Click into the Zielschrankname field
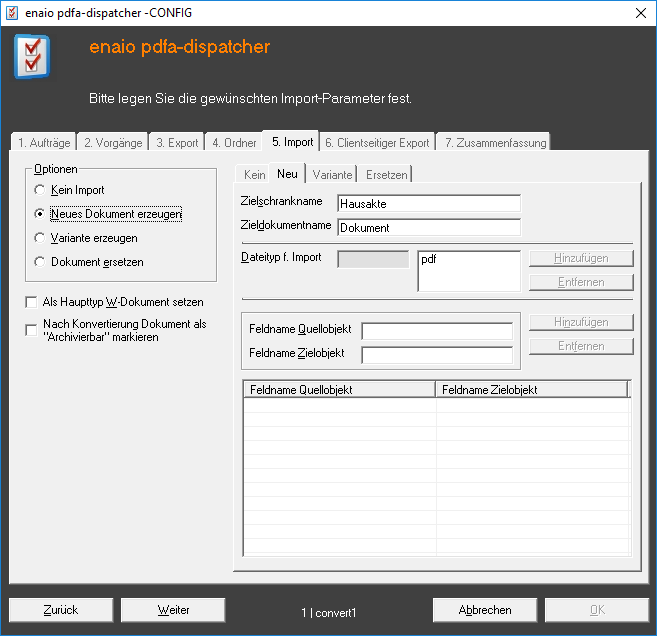The width and height of the screenshot is (657, 636). pyautogui.click(x=429, y=204)
